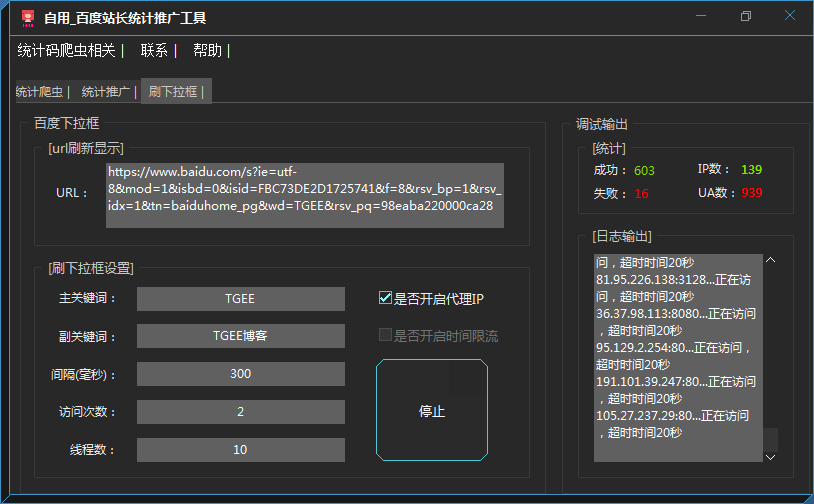Close the 百度站长统计推广工具 window
814x504 pixels.
click(790, 16)
